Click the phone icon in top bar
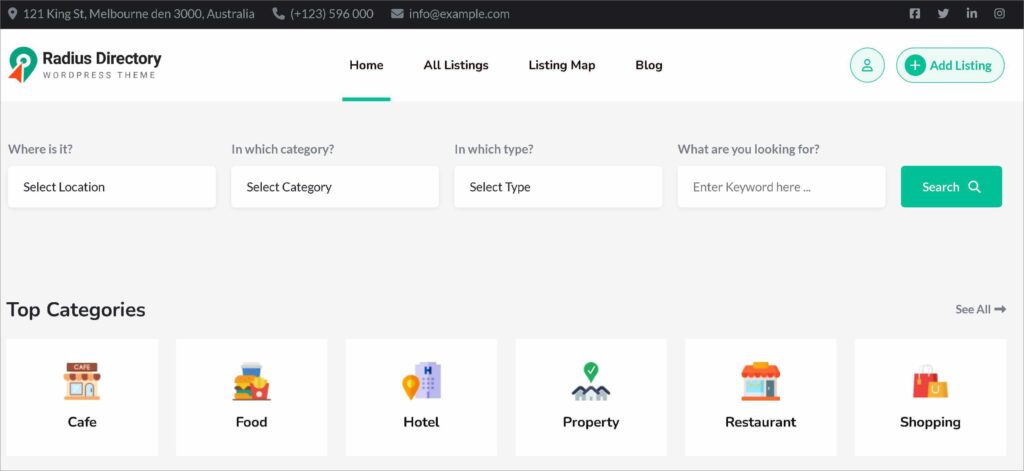This screenshot has height=471, width=1024. click(278, 14)
